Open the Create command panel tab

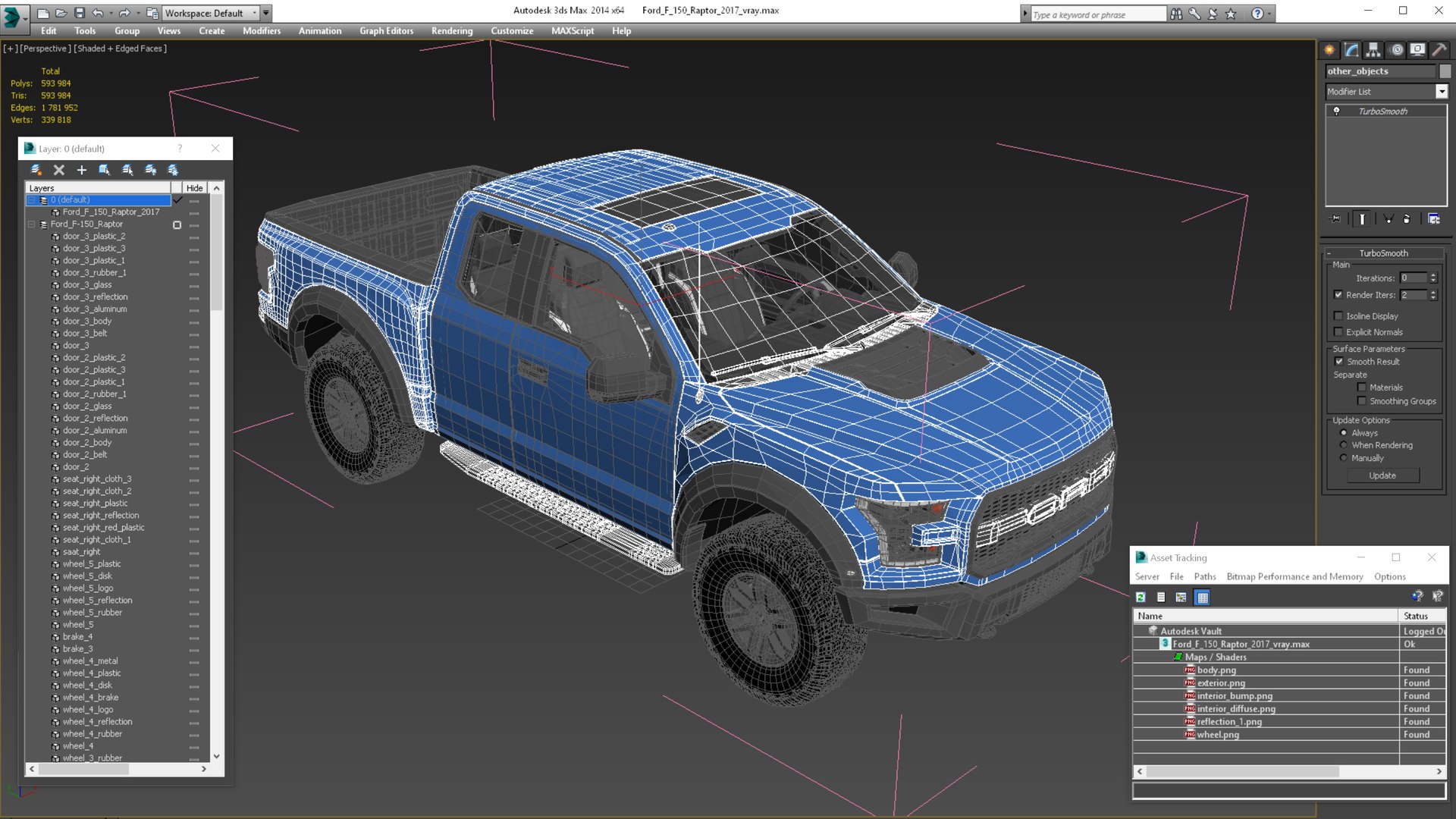(1329, 50)
